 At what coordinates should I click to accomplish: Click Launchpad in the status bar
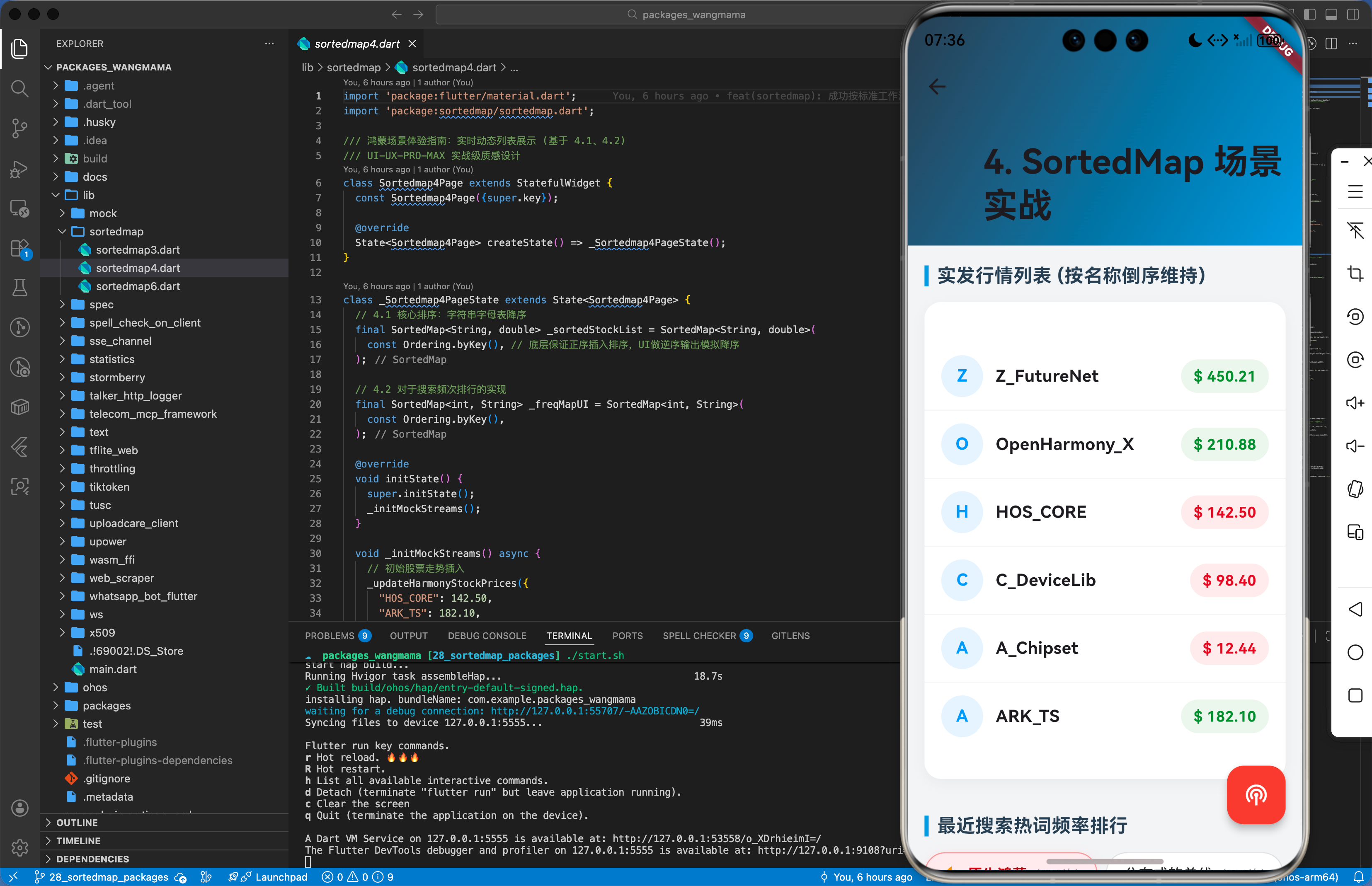[x=281, y=877]
